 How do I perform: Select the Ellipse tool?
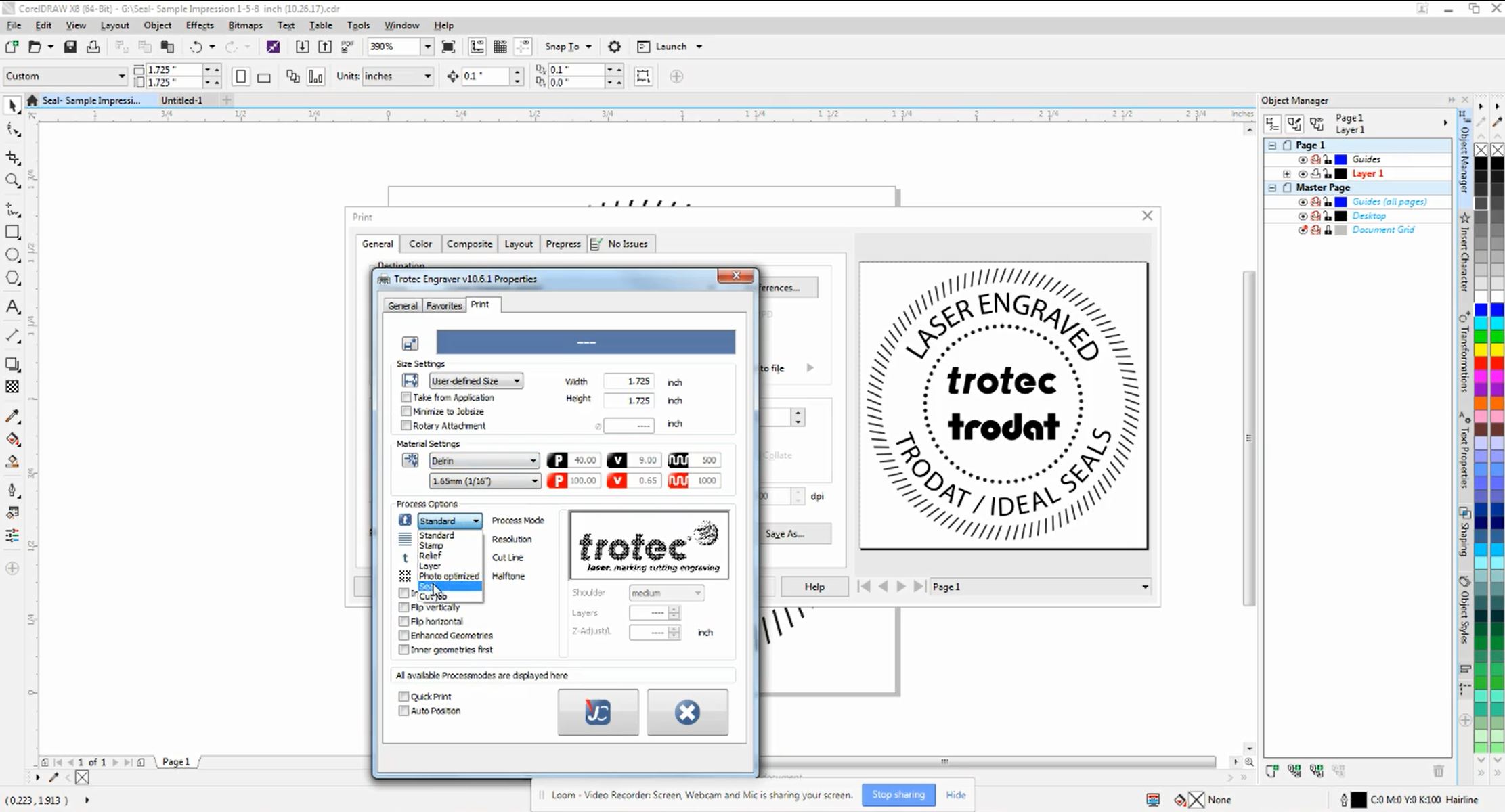coord(12,255)
